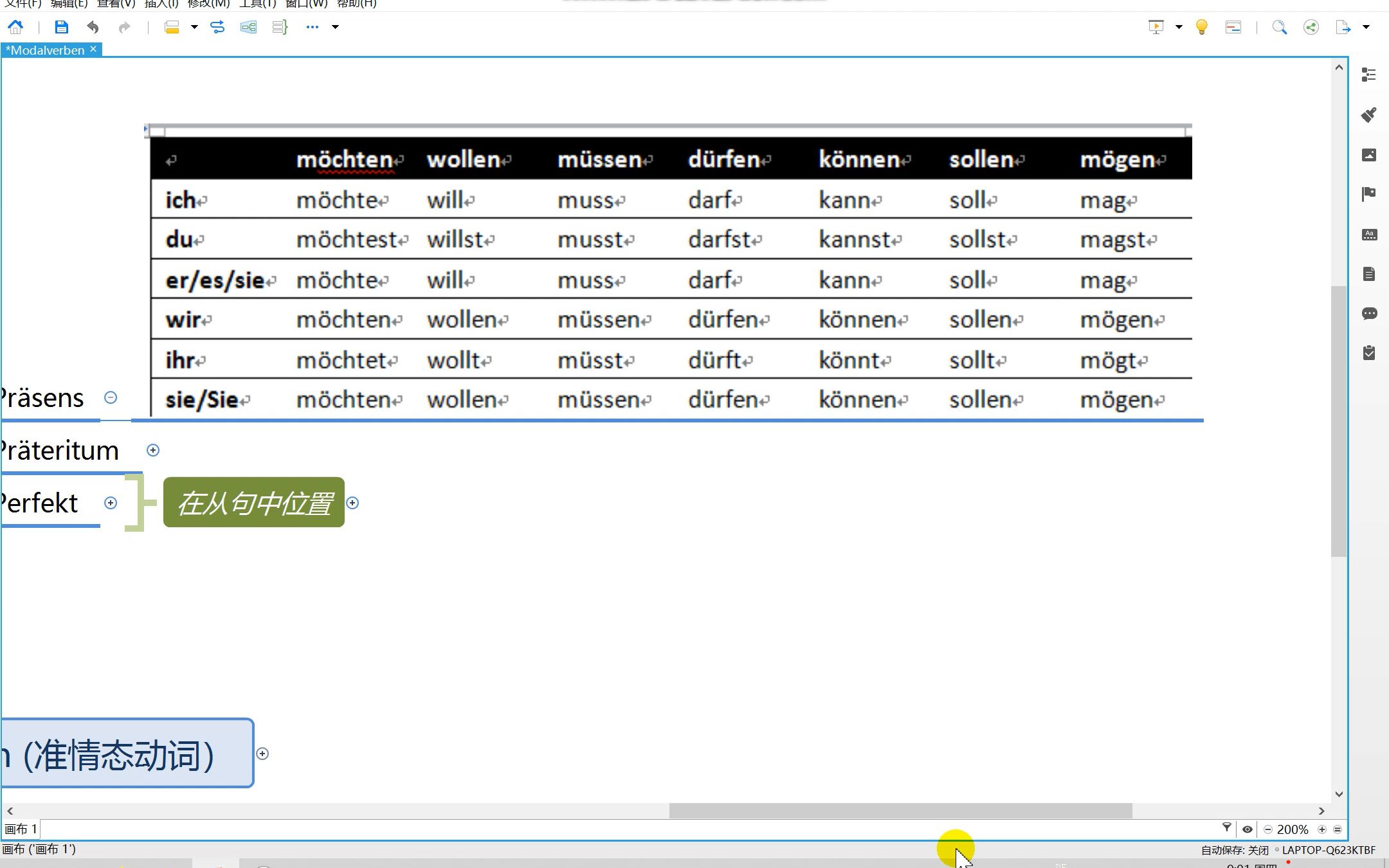Image resolution: width=1389 pixels, height=868 pixels.
Task: Open the more tools ellipsis menu
Action: coord(313,27)
